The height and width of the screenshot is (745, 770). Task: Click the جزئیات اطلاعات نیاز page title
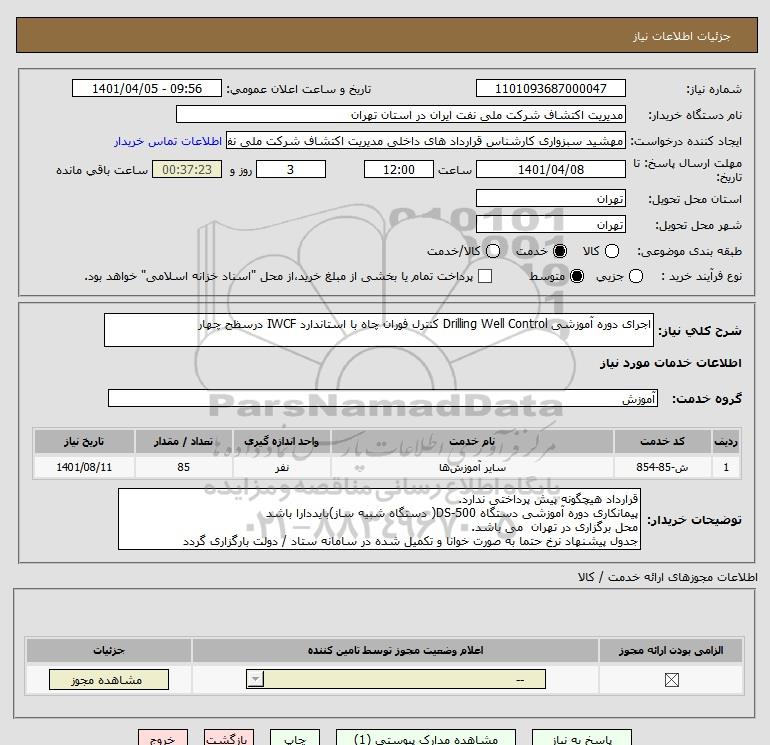(682, 36)
